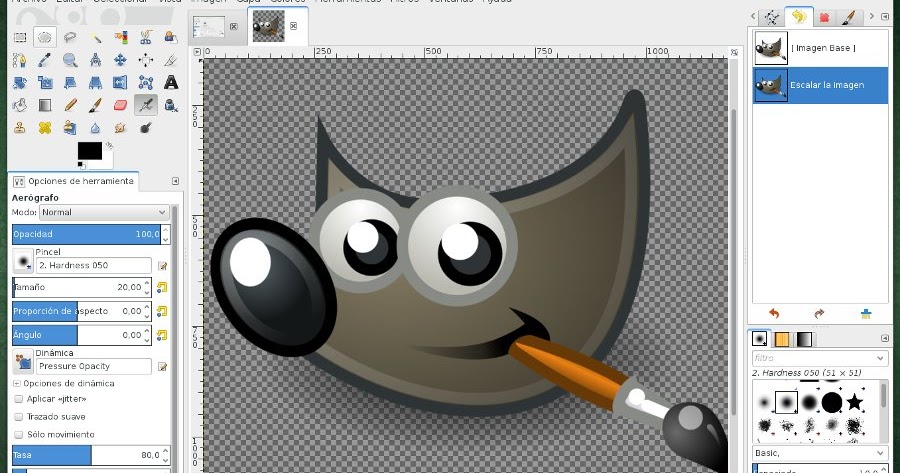This screenshot has height=473, width=900.
Task: Open the undo history dock configuration menu
Action: pyautogui.click(x=885, y=17)
